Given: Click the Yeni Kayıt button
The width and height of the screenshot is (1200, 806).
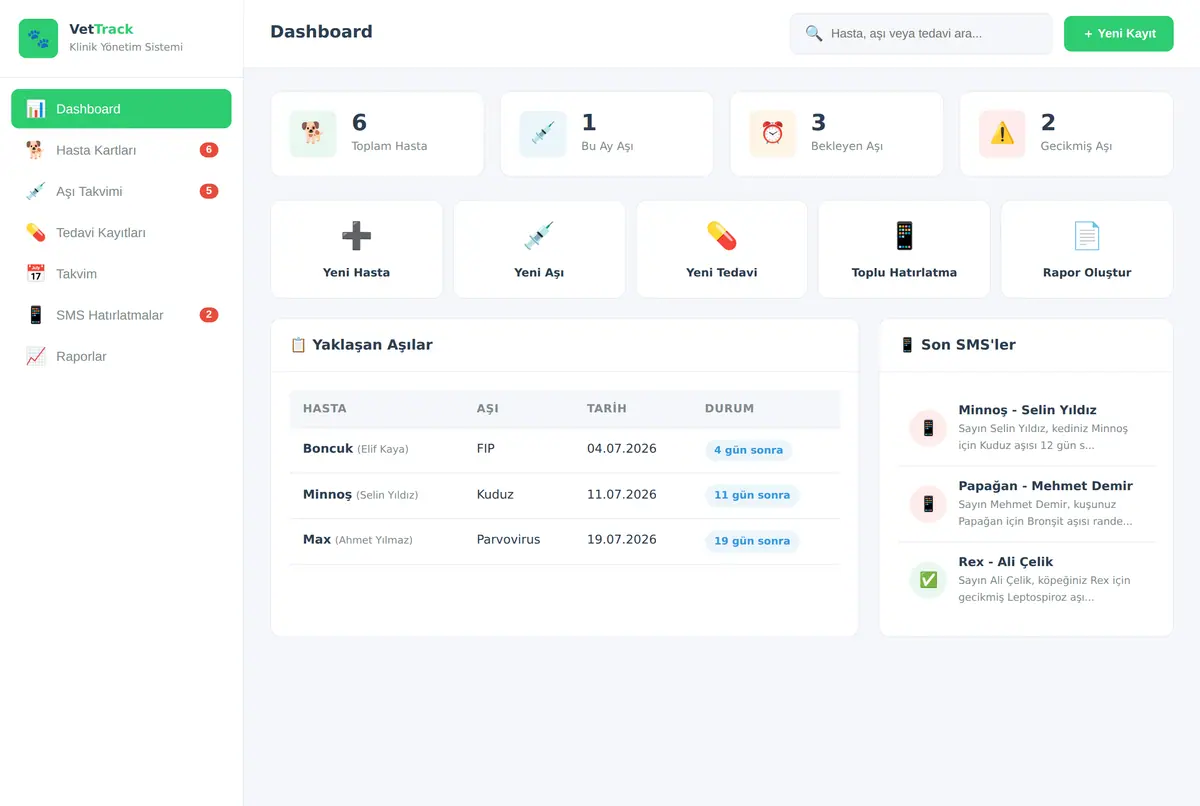Looking at the screenshot, I should point(1118,34).
